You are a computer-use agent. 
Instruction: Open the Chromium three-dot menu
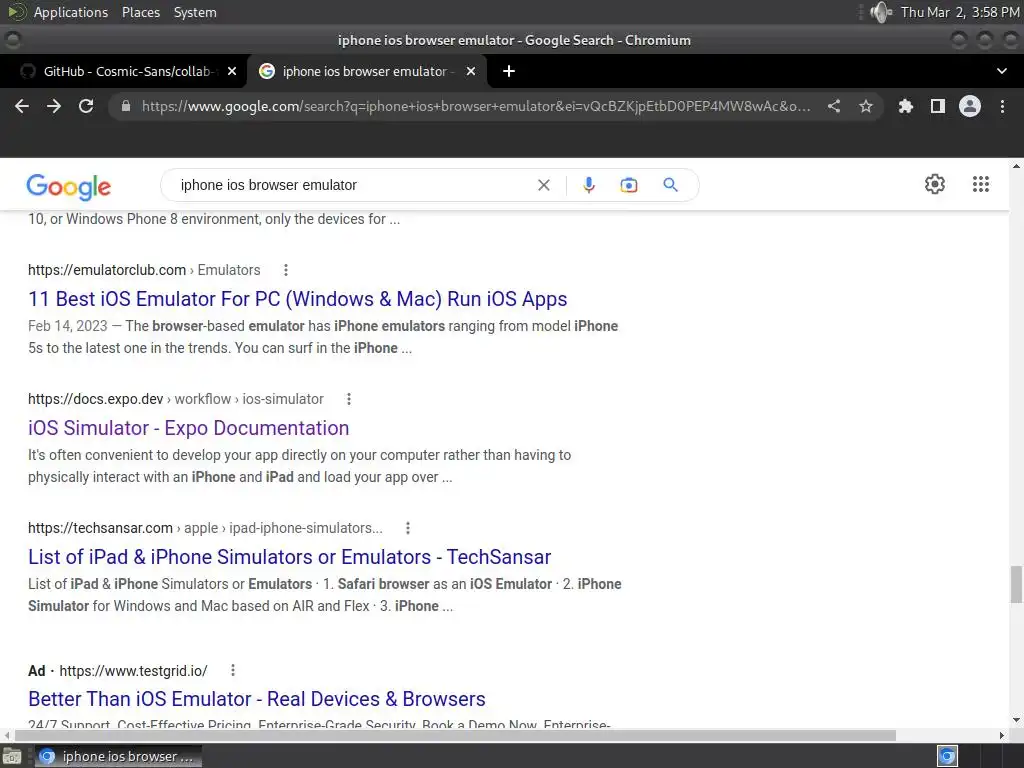(1002, 106)
